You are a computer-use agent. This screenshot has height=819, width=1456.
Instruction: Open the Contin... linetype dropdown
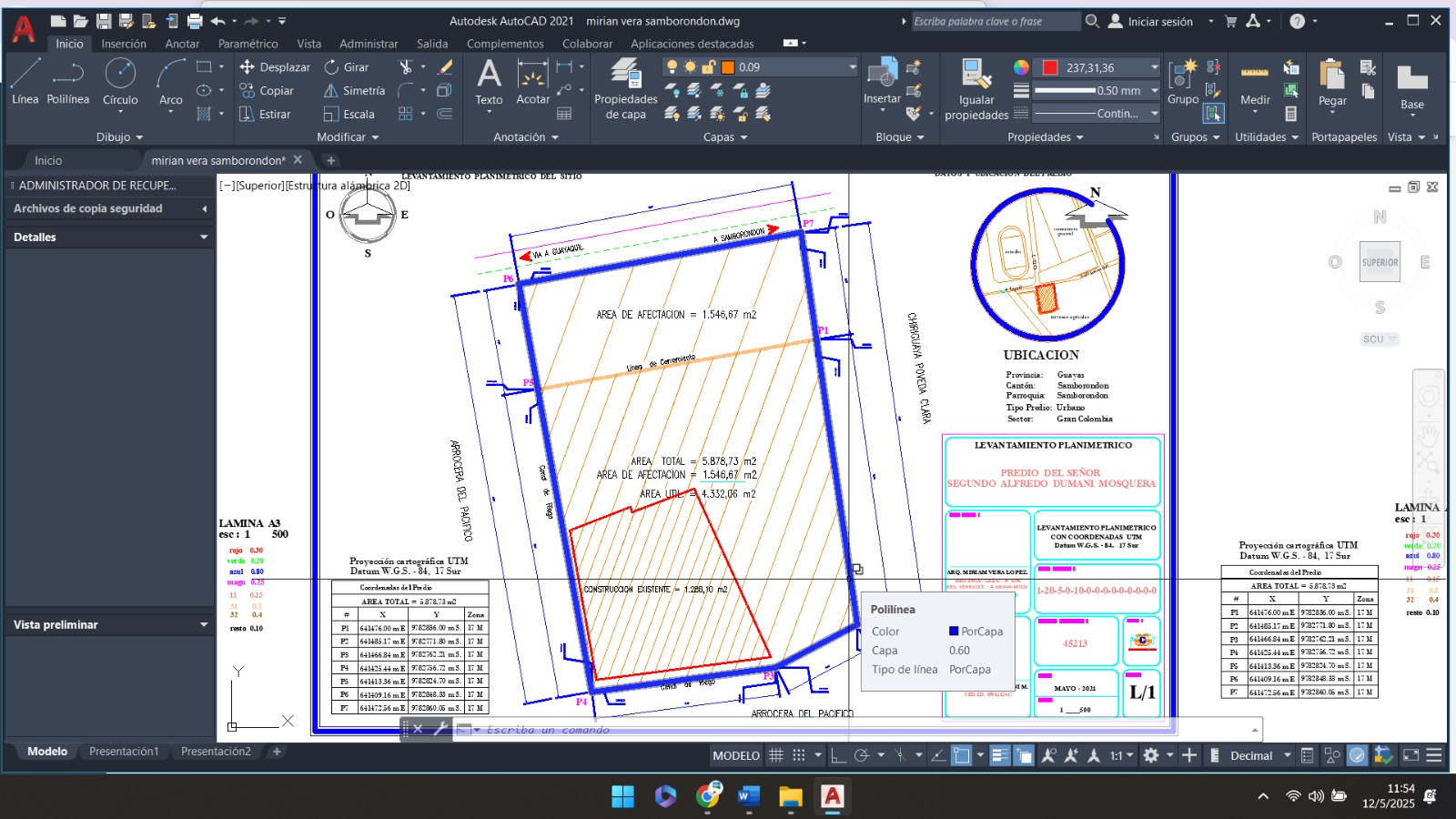(1154, 114)
